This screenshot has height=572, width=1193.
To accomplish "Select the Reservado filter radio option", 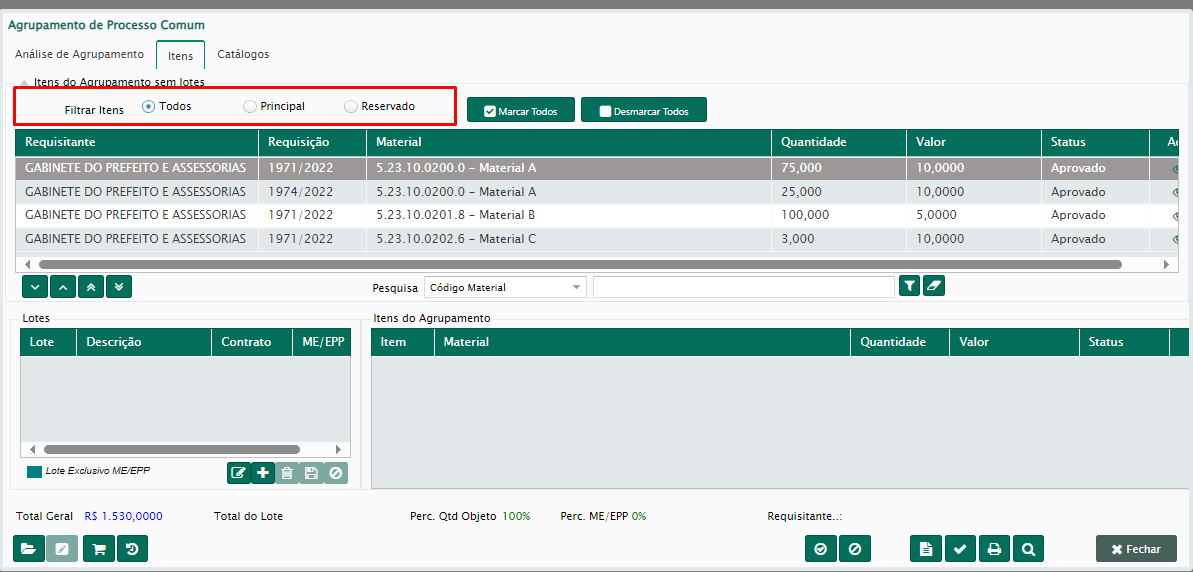I will pyautogui.click(x=351, y=106).
